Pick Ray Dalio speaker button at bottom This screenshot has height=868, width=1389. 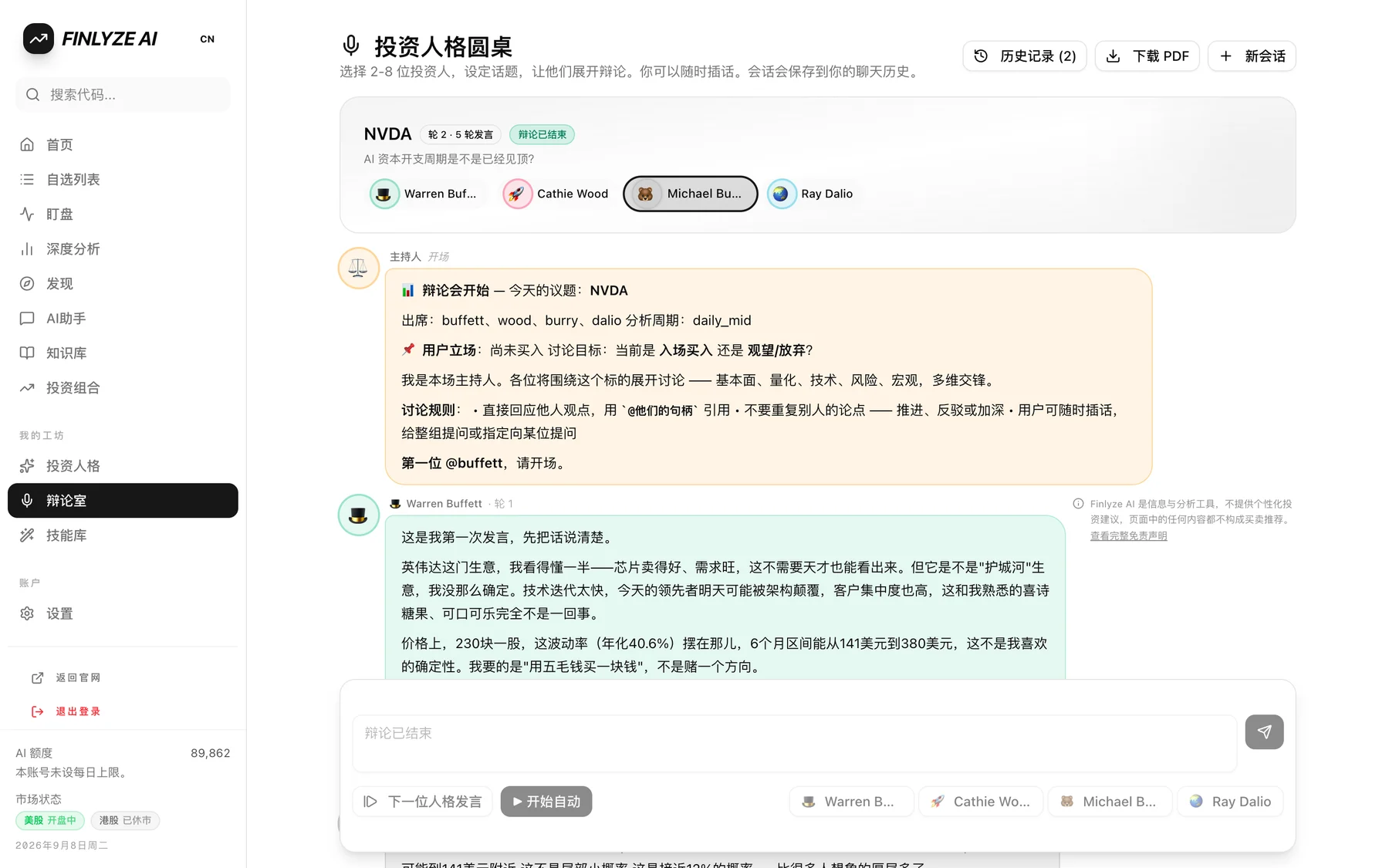click(x=1230, y=802)
